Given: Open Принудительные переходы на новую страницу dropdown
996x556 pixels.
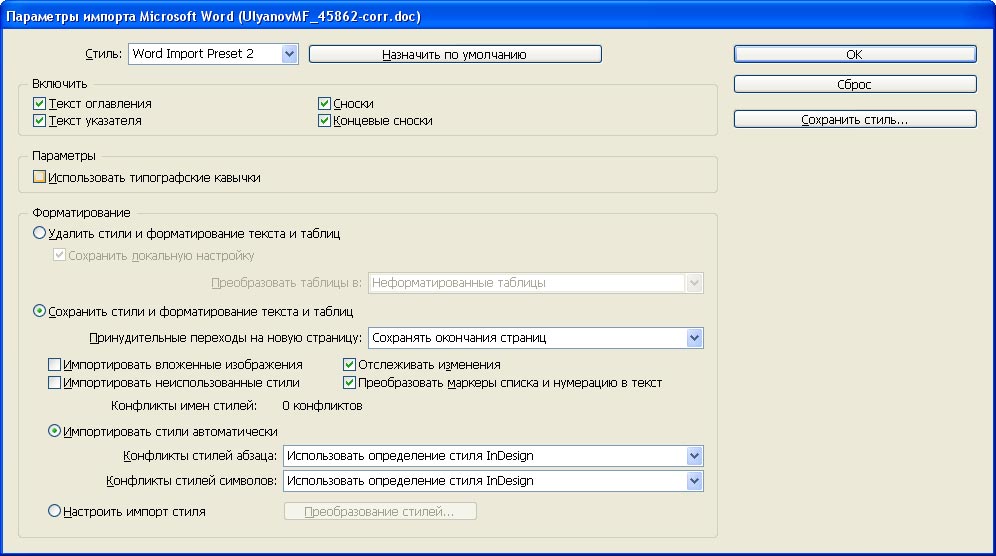Looking at the screenshot, I should pyautogui.click(x=535, y=338).
